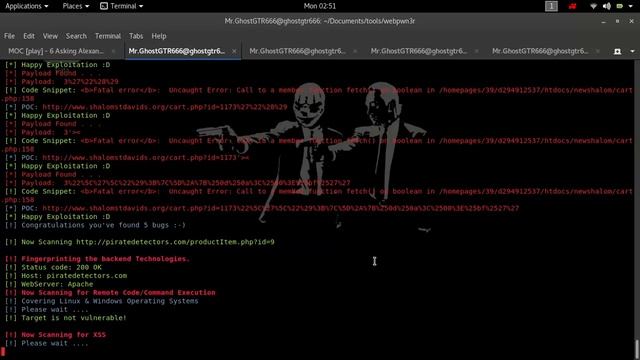Open the Terminal menu in menu bar
Viewport: 640px width, 360px height.
tap(108, 36)
